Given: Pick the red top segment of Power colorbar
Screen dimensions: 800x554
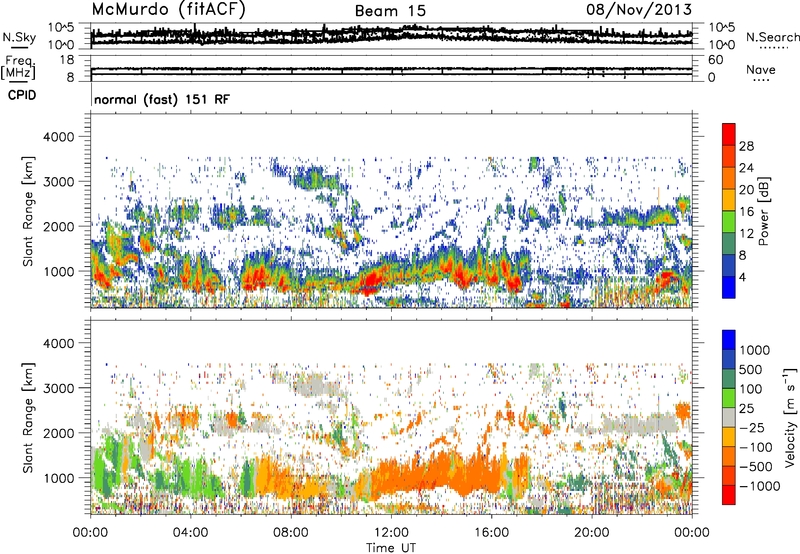Looking at the screenshot, I should 729,134.
